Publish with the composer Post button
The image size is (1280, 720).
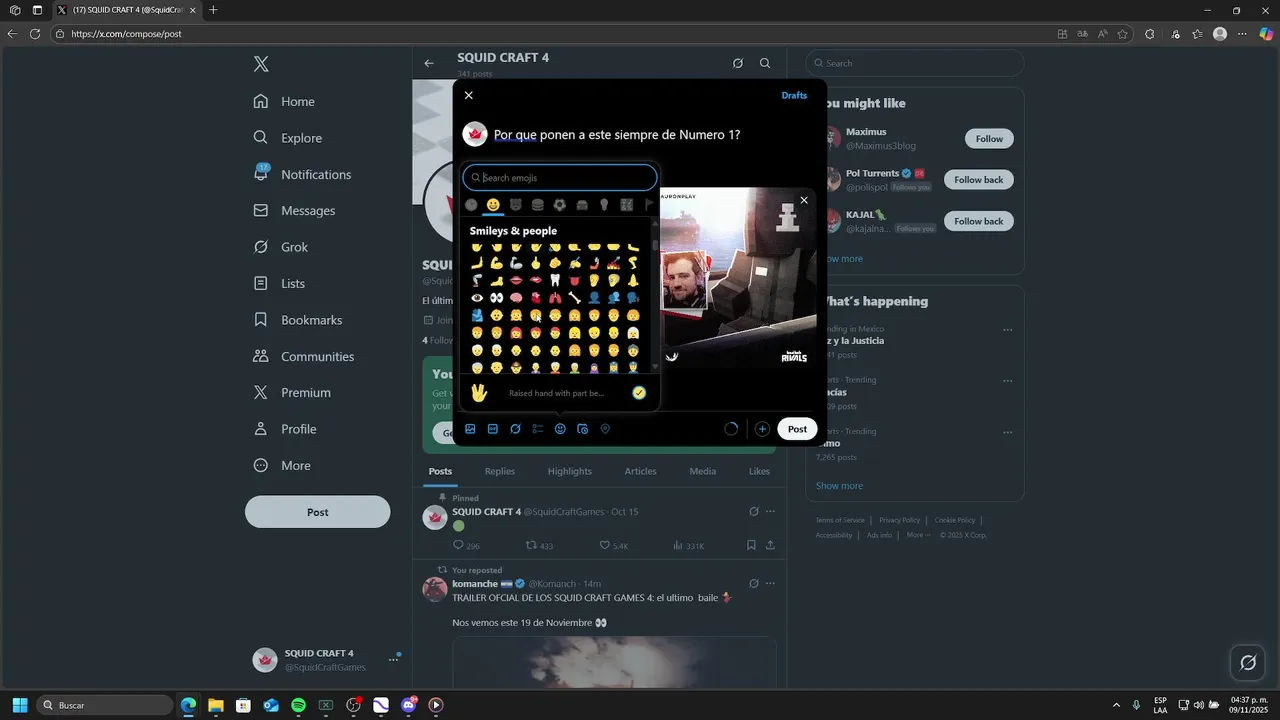(797, 429)
